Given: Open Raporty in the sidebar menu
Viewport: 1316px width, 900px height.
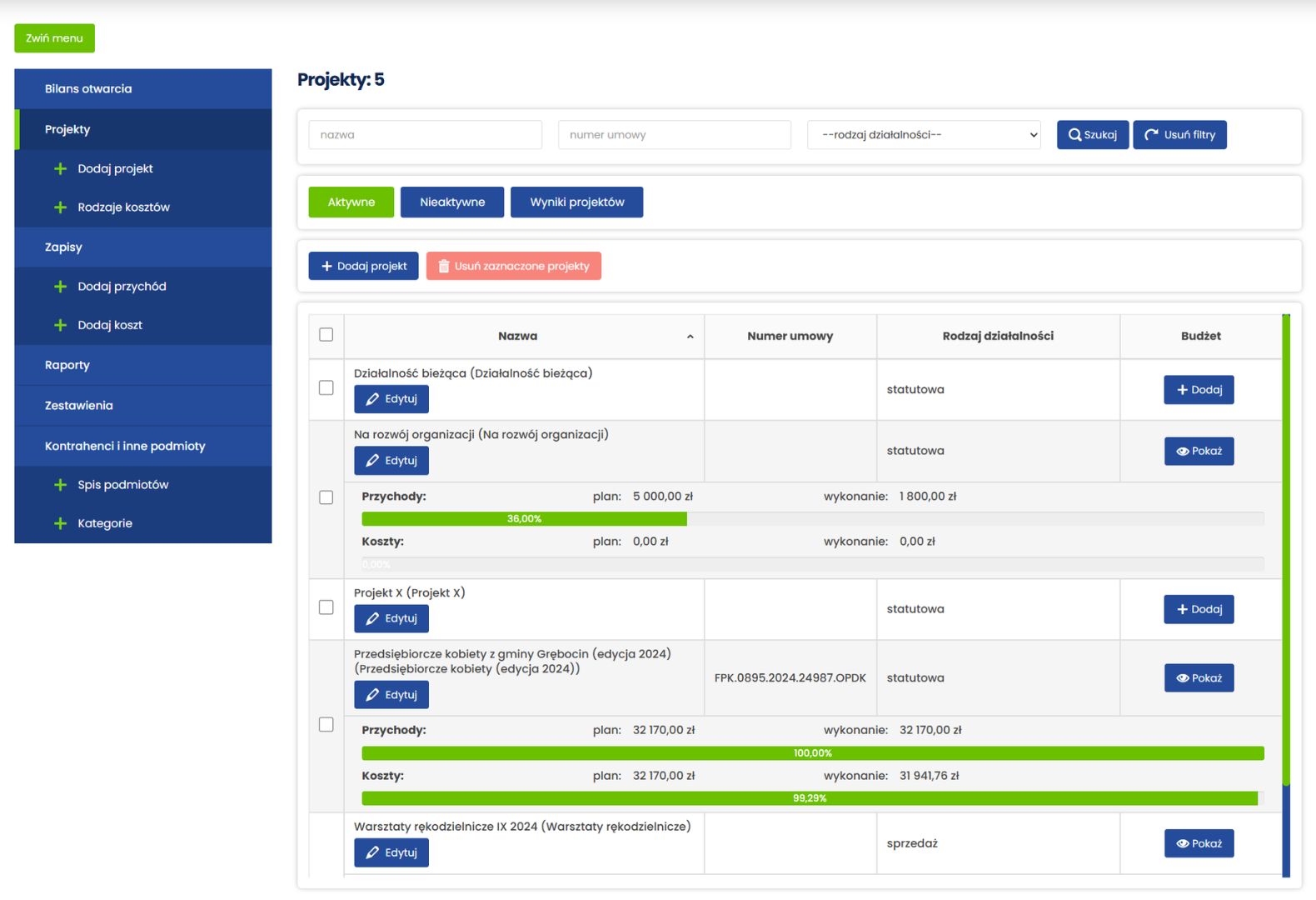Looking at the screenshot, I should pyautogui.click(x=67, y=365).
